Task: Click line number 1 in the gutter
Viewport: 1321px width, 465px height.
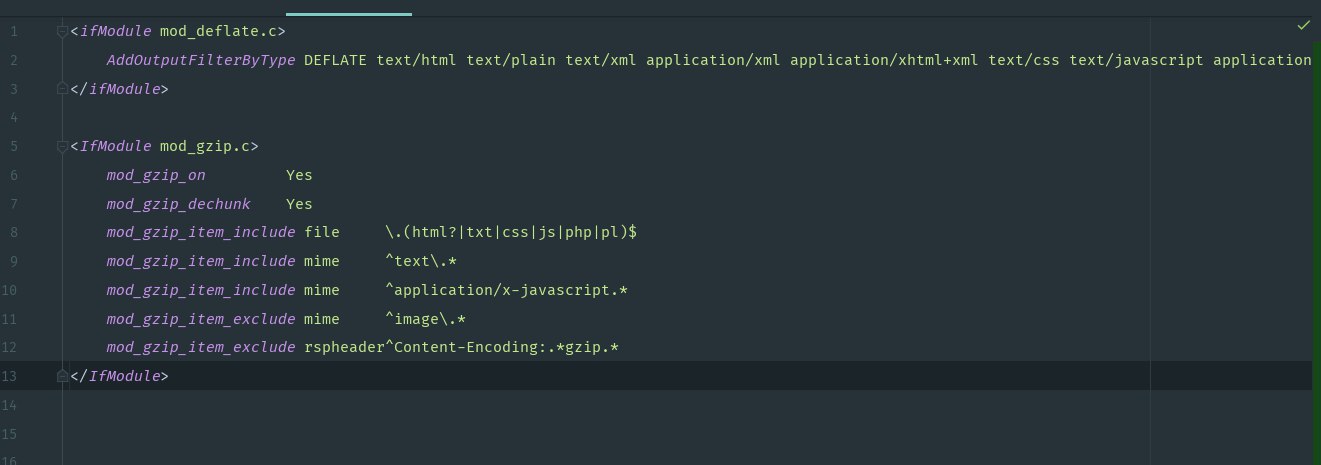Action: 14,32
